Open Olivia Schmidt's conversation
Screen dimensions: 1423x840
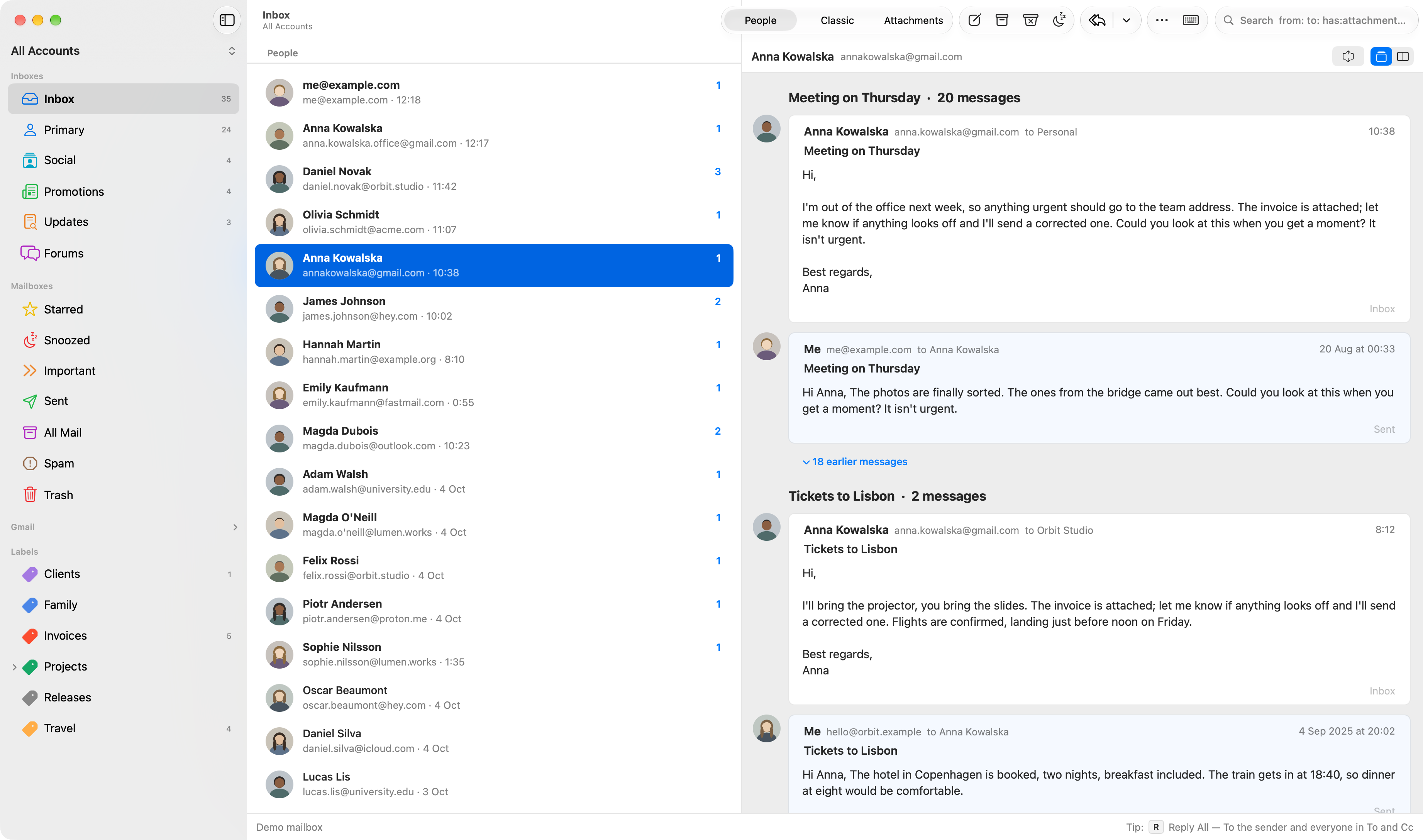494,222
